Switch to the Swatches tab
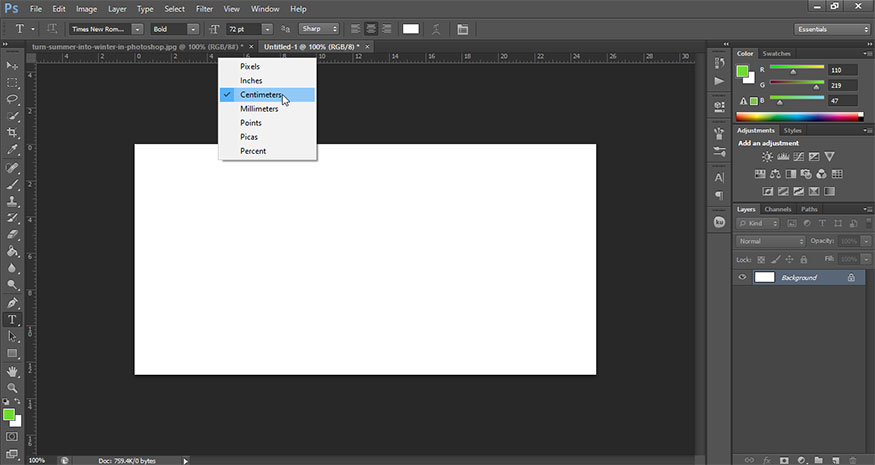 pyautogui.click(x=776, y=54)
